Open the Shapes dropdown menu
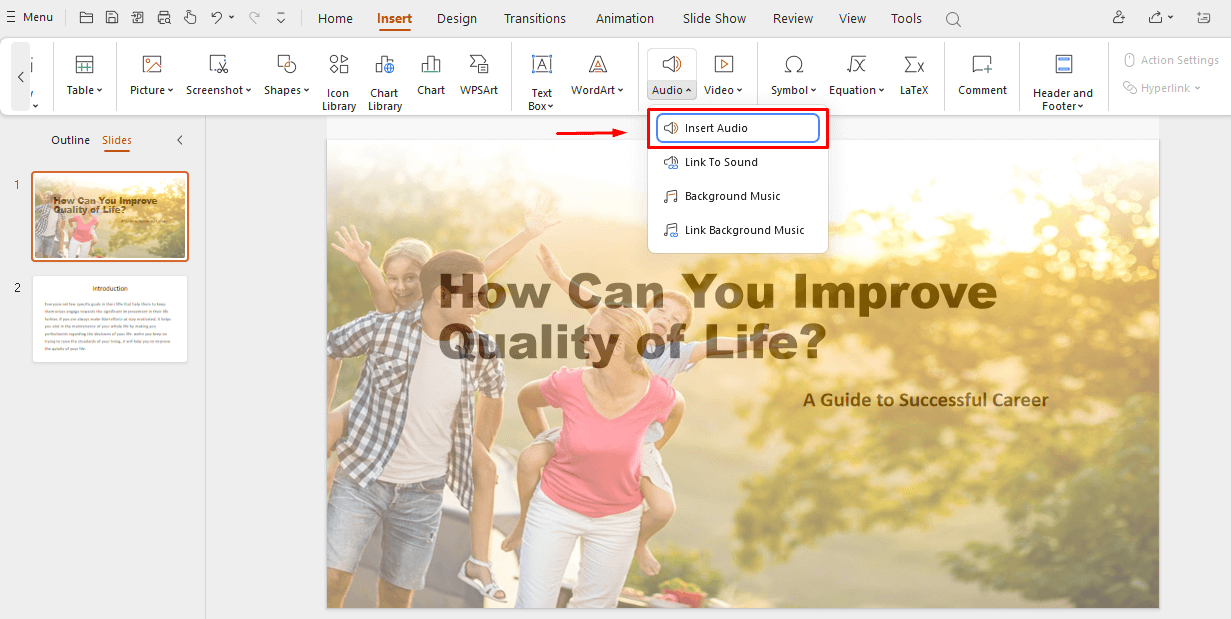 click(286, 89)
